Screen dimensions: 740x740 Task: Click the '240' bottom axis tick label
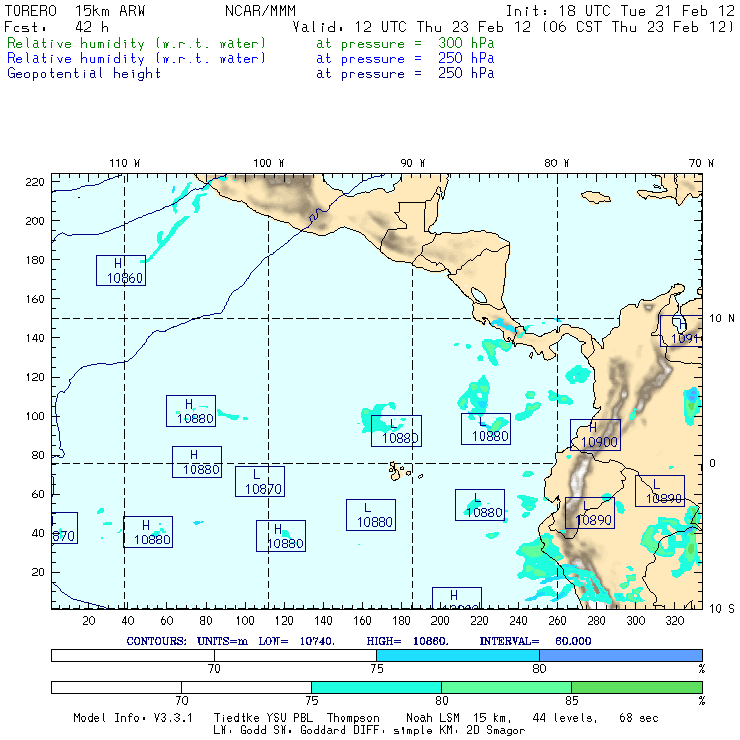[518, 621]
